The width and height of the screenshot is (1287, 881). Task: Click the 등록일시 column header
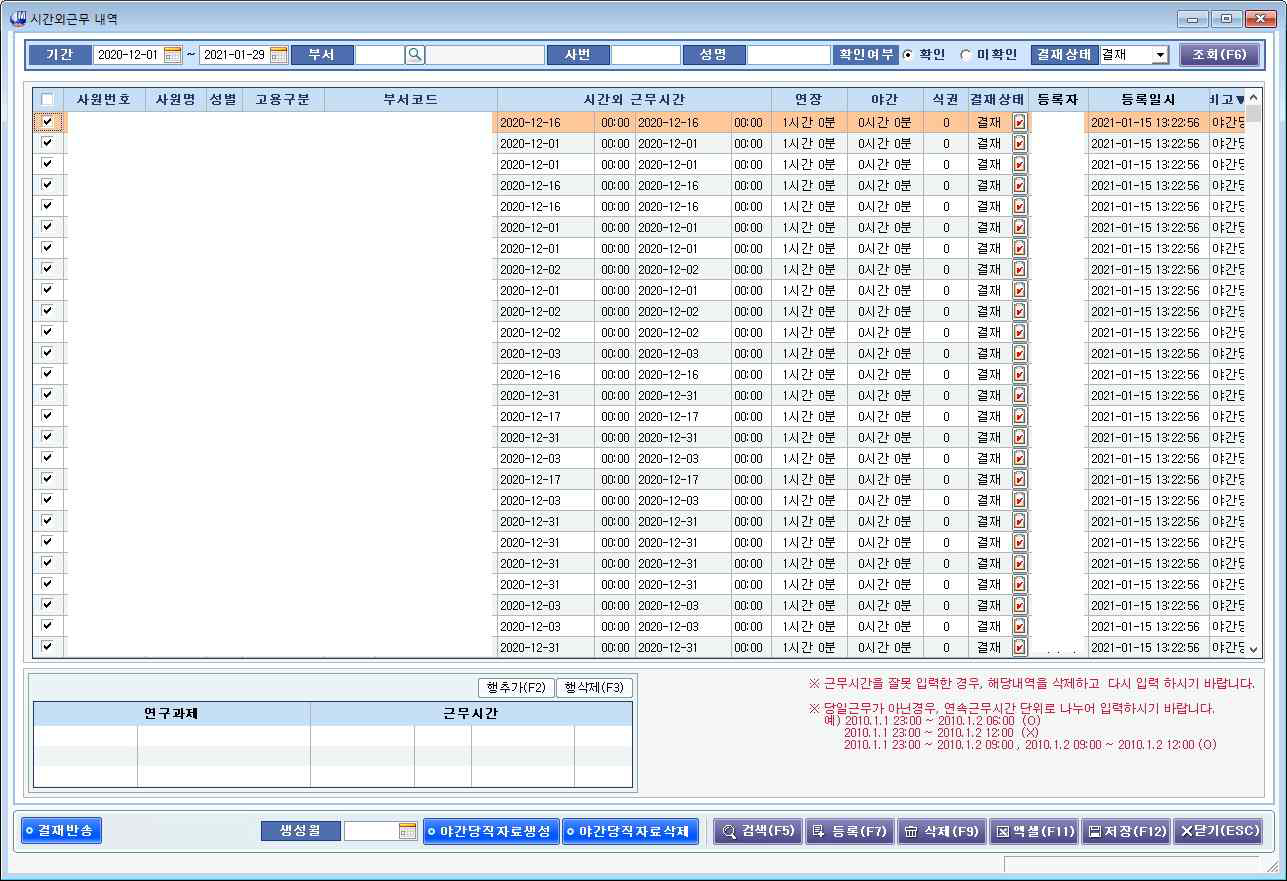click(x=1148, y=99)
